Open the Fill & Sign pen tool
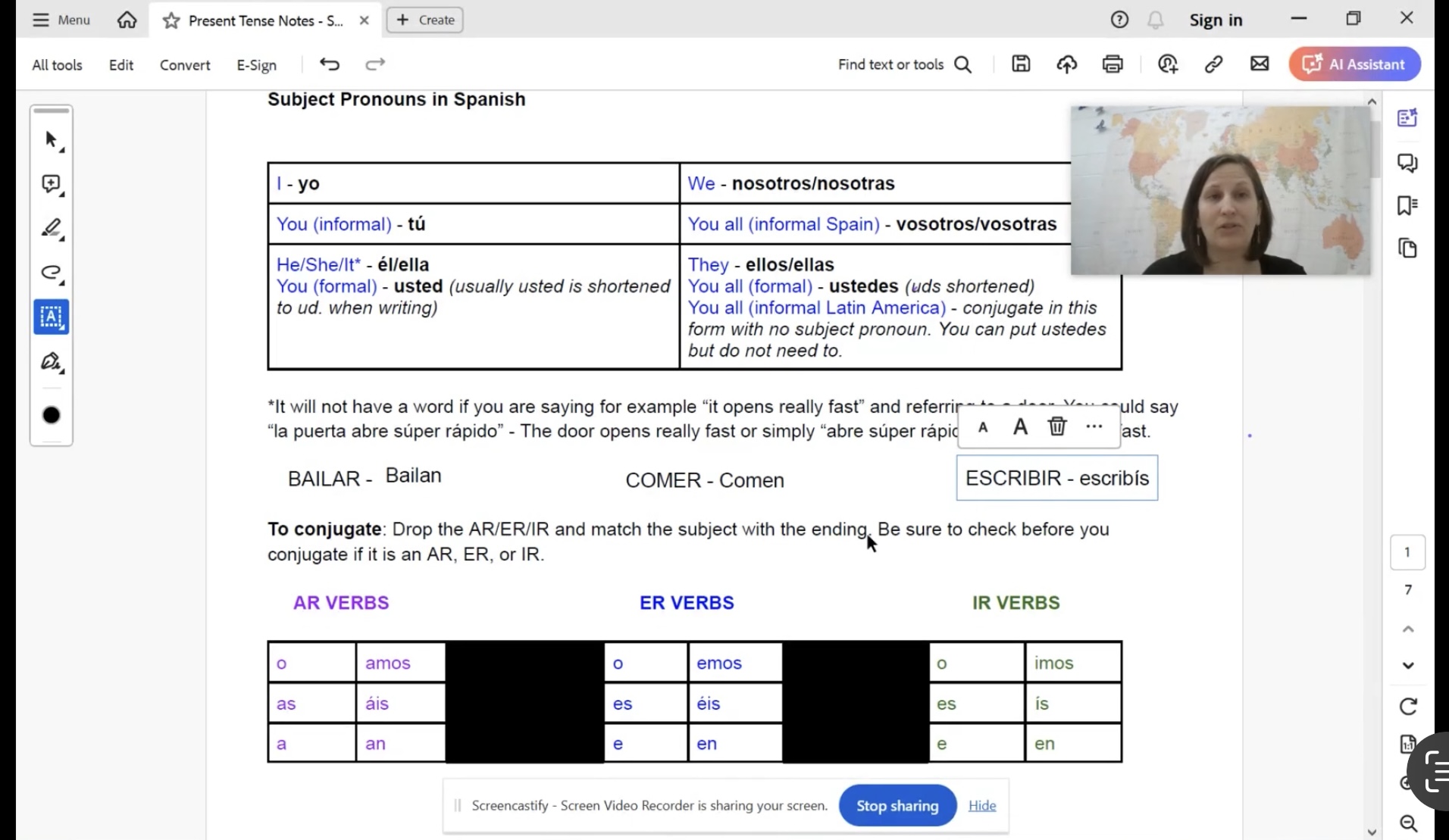This screenshot has width=1449, height=840. tap(52, 361)
